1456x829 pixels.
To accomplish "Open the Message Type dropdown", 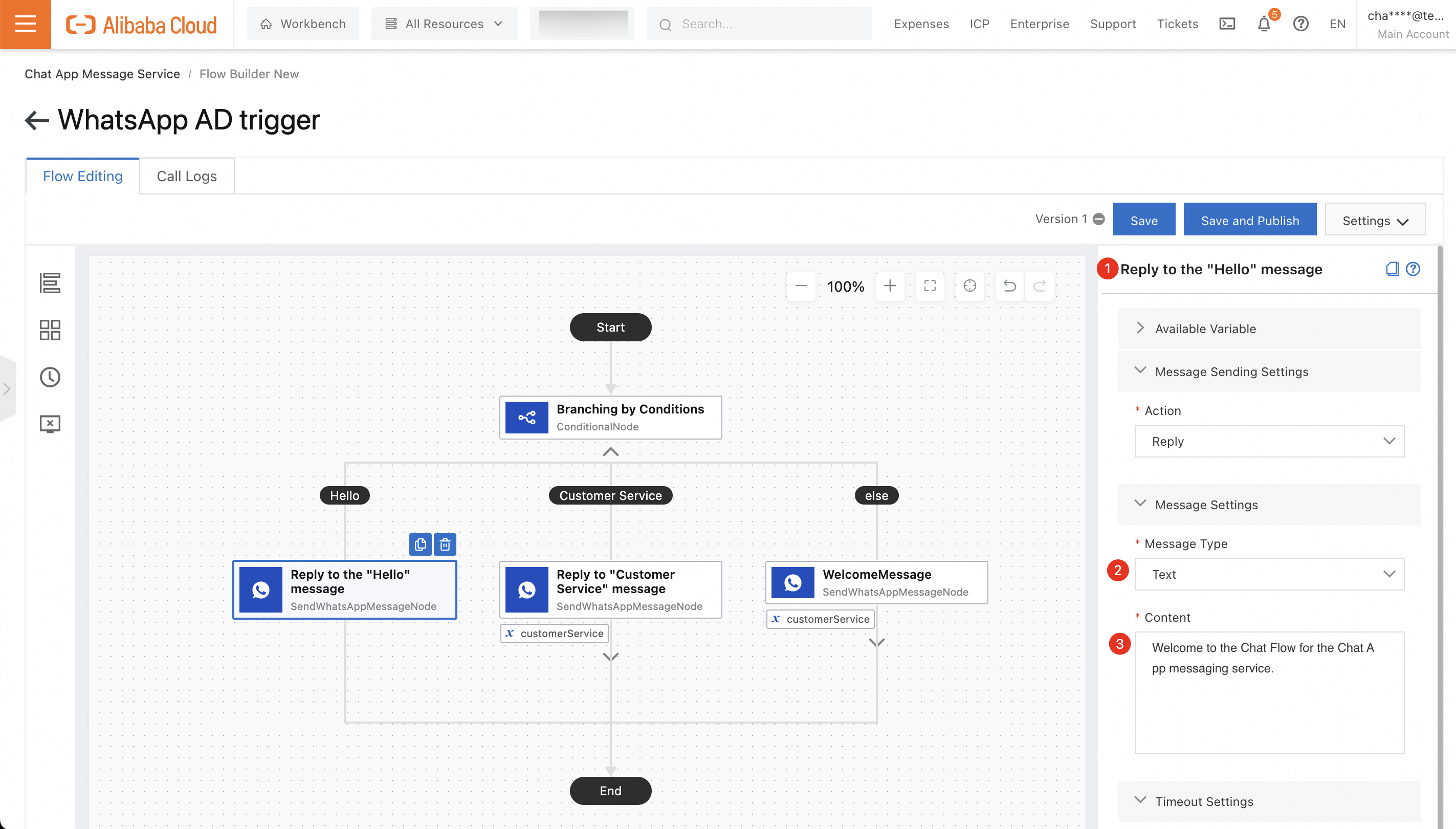I will 1269,574.
